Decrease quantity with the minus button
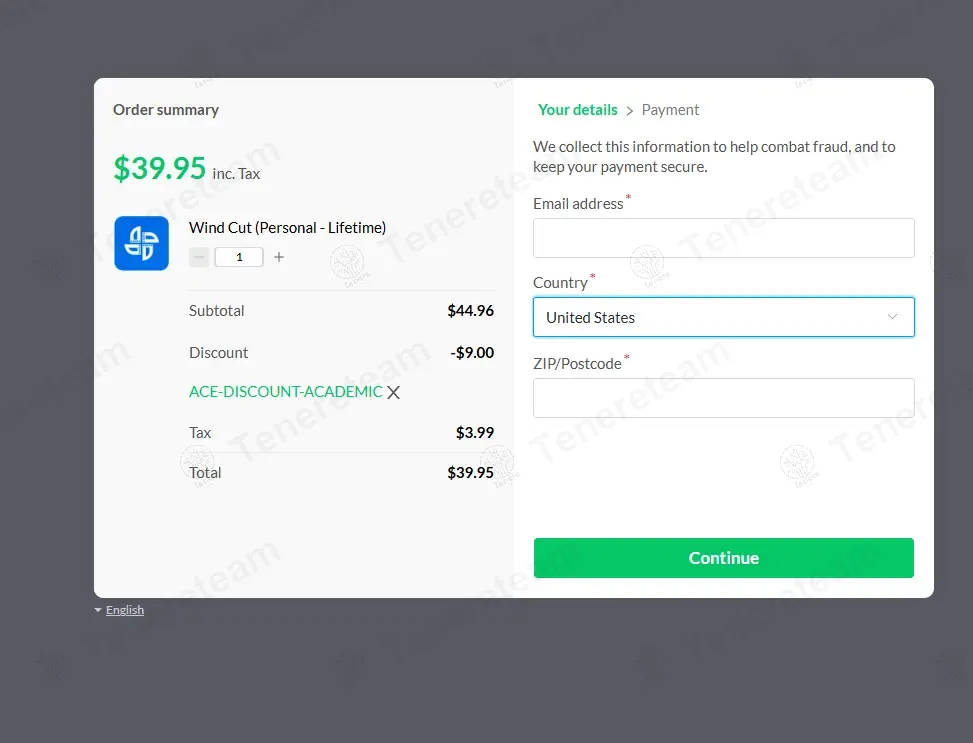973x743 pixels. coord(199,257)
